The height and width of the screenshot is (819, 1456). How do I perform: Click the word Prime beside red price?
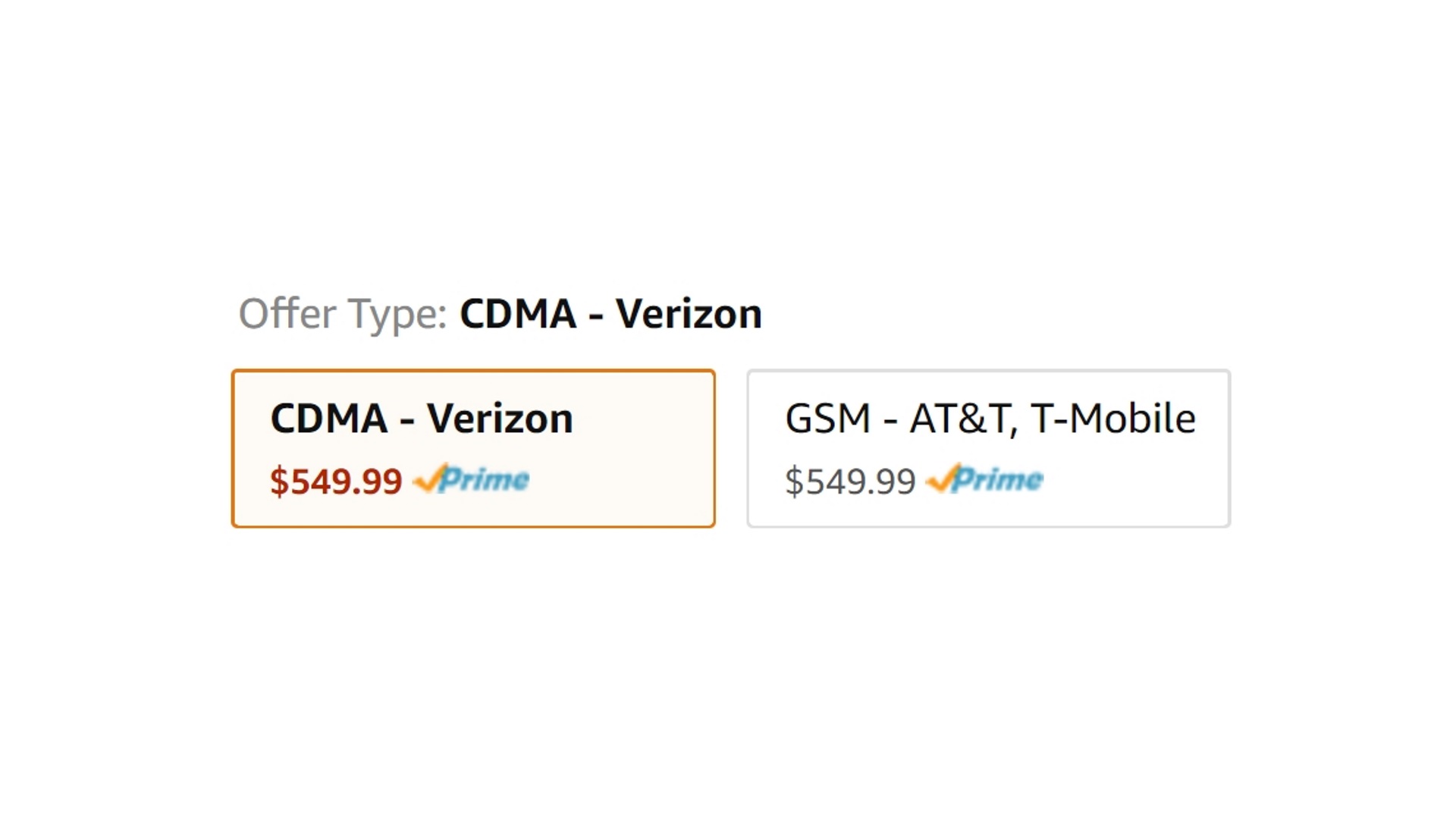484,479
